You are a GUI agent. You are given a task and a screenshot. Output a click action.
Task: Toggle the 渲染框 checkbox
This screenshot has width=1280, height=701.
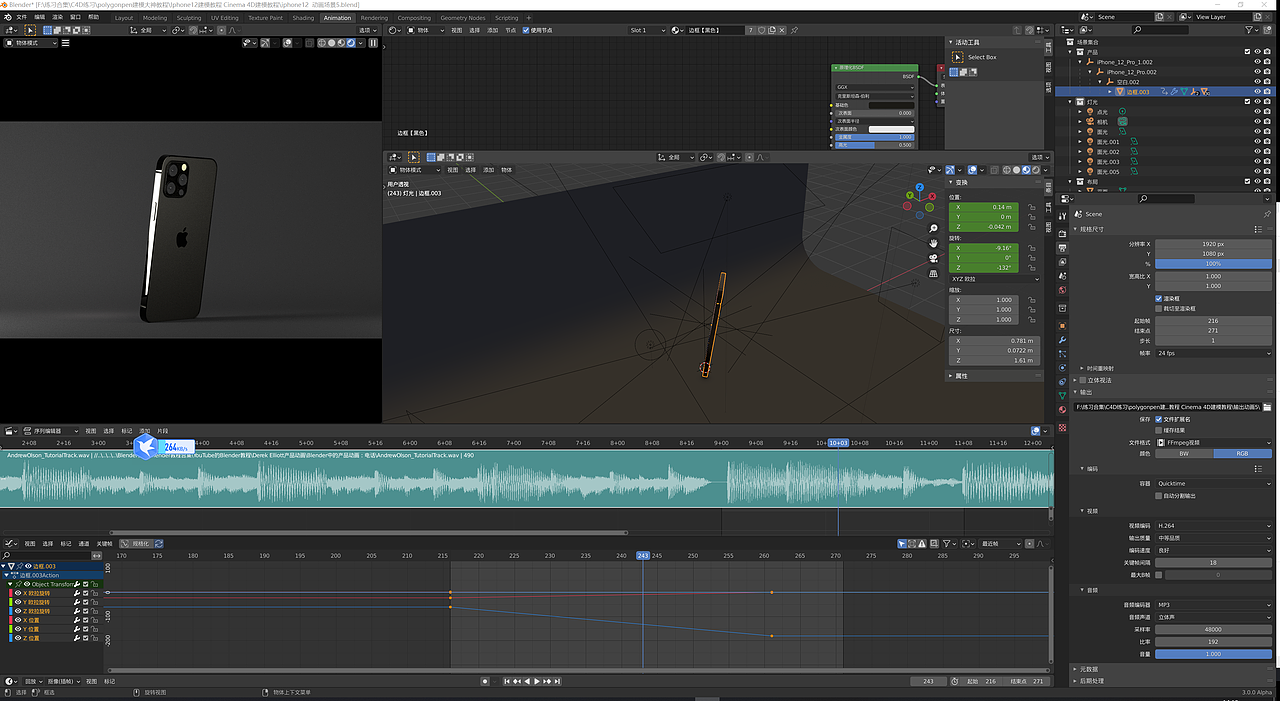pos(1158,298)
